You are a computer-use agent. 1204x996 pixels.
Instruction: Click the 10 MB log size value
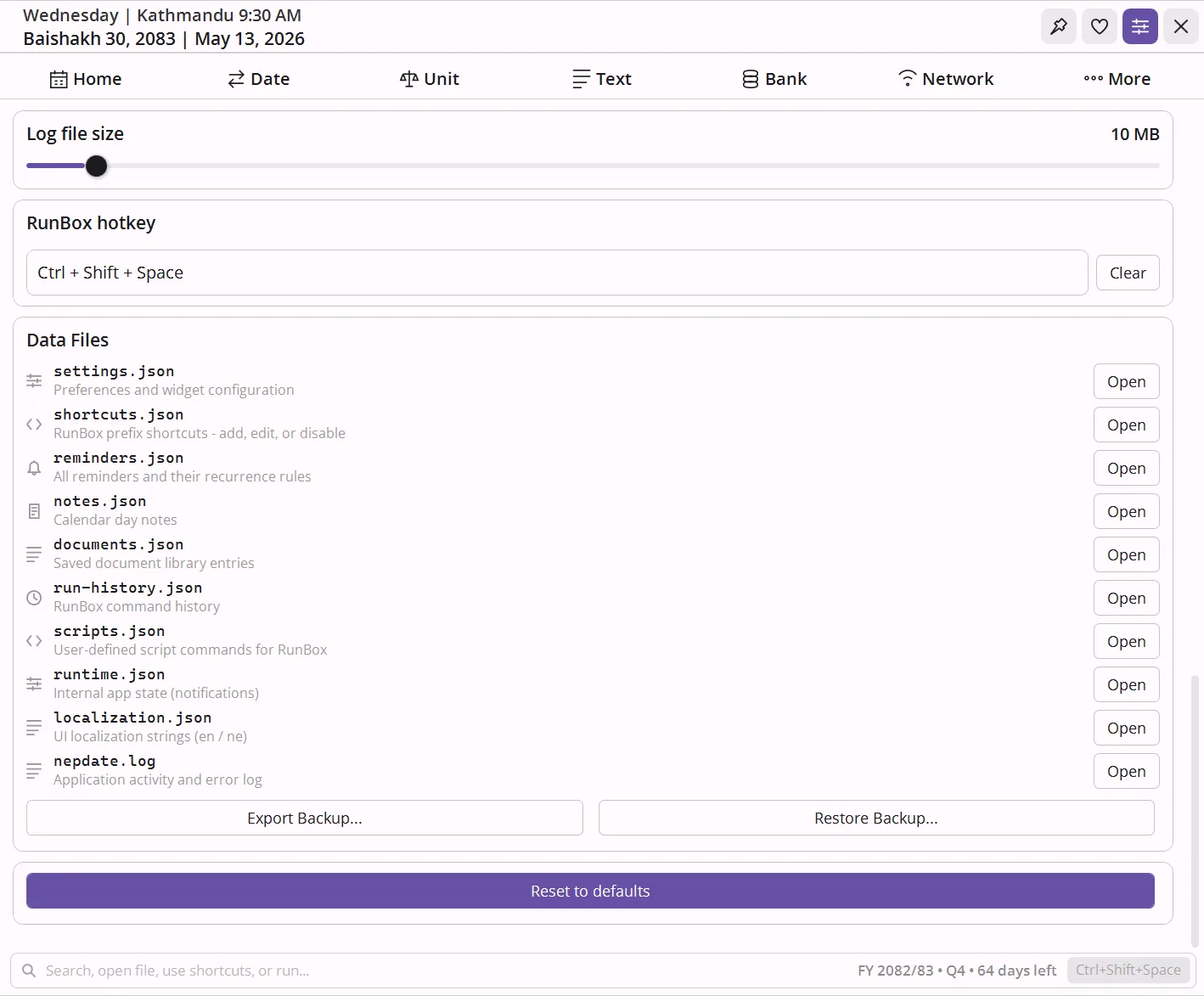click(1135, 134)
